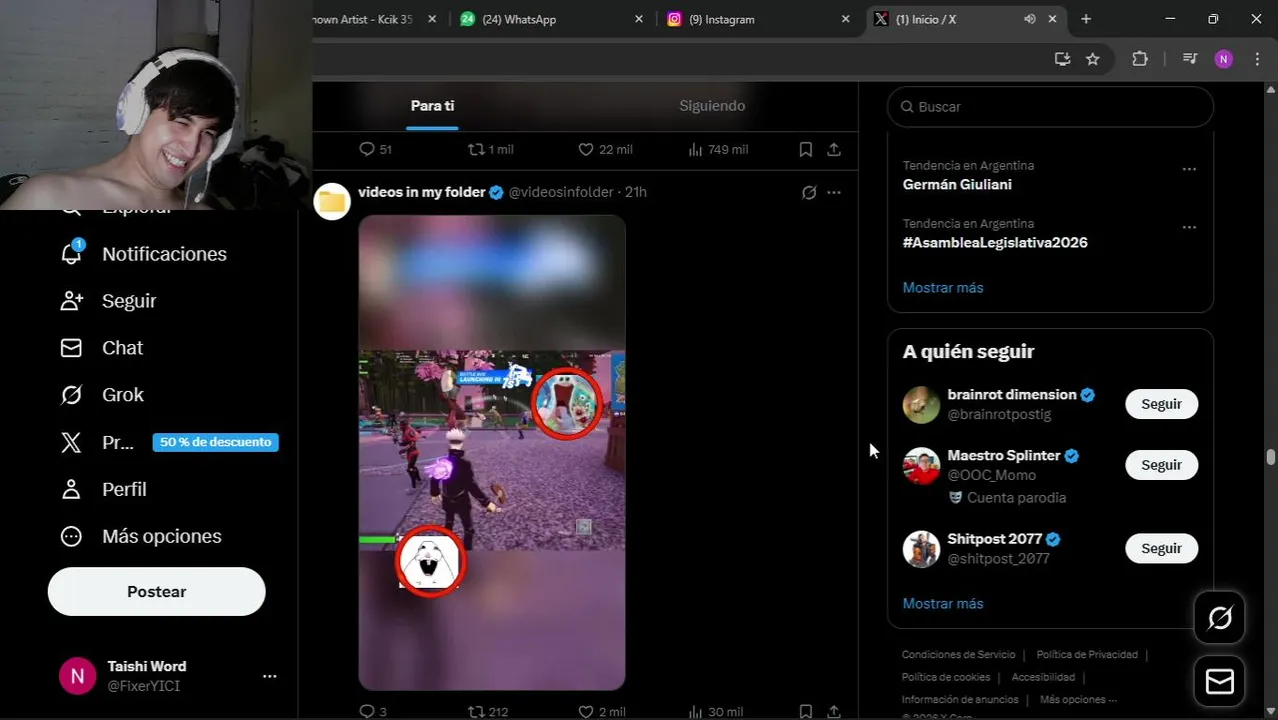This screenshot has width=1278, height=720.
Task: Open floating Grok button at bottom right
Action: point(1220,618)
